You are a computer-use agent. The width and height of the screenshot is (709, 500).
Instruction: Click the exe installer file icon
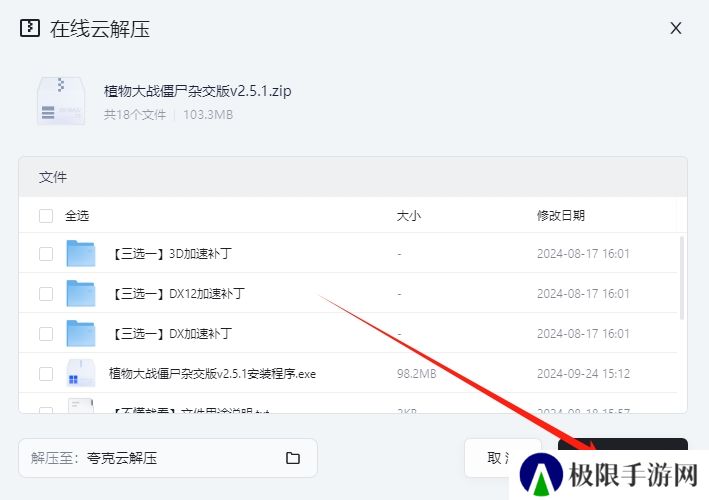[x=80, y=373]
